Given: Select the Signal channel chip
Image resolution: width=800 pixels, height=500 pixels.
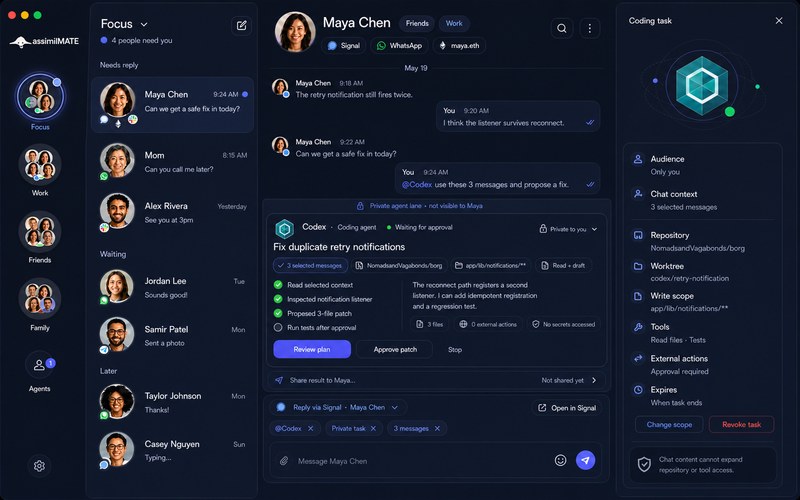Looking at the screenshot, I should (x=343, y=45).
